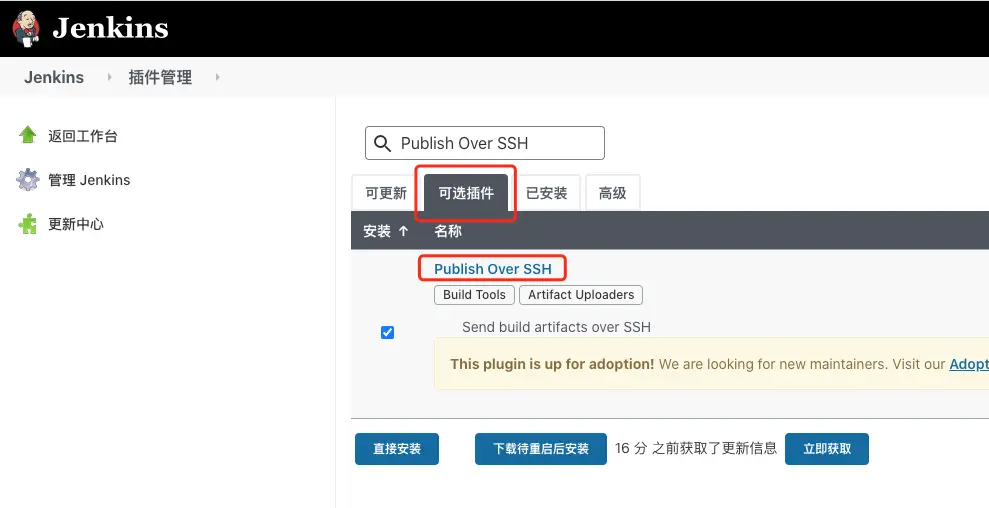Image resolution: width=989 pixels, height=508 pixels.
Task: Click 'Send build artifacts over SSH' text
Action: [x=556, y=327]
